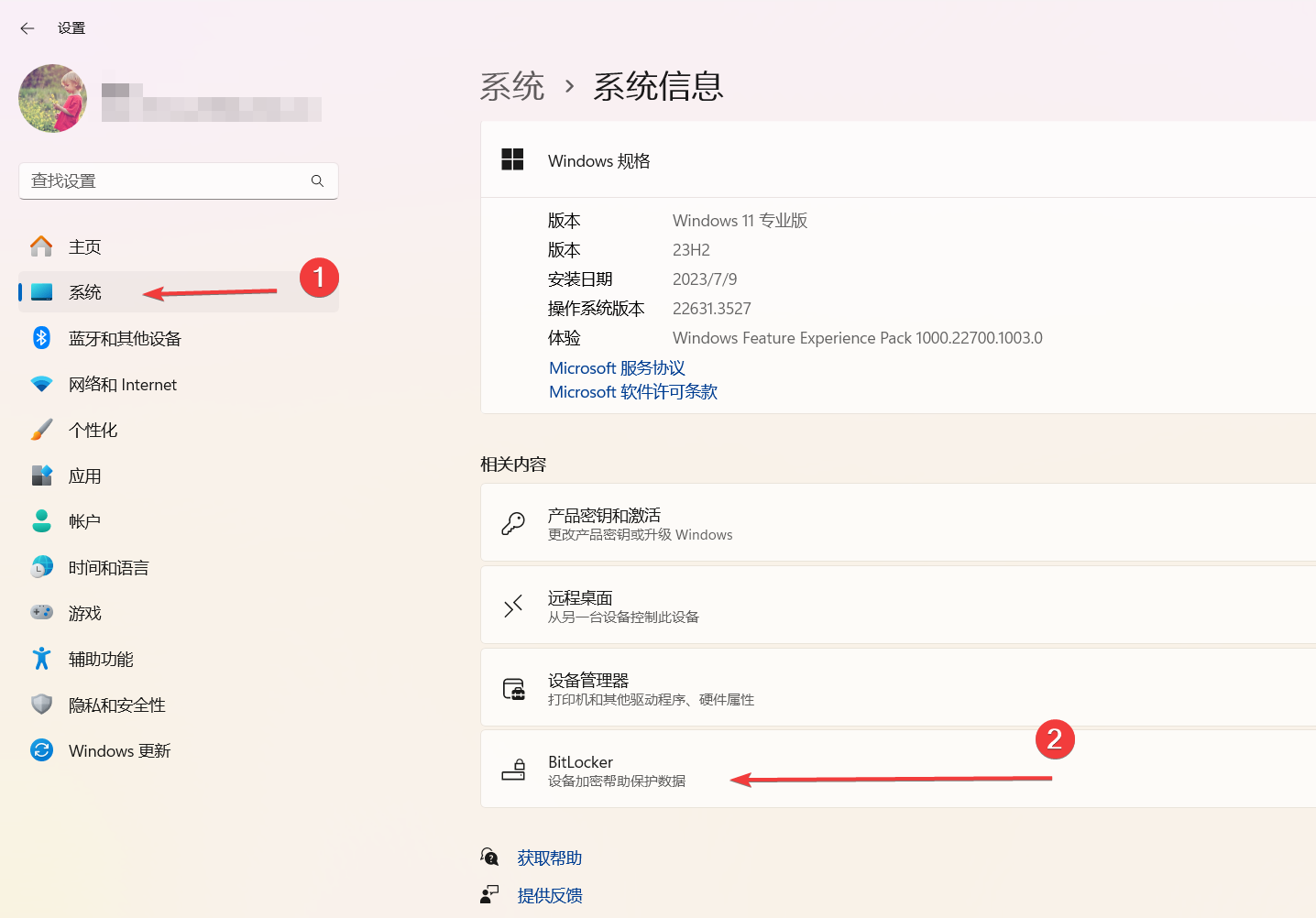Image resolution: width=1316 pixels, height=918 pixels.
Task: Click the 时间和语言 clock globe icon
Action: (x=41, y=567)
